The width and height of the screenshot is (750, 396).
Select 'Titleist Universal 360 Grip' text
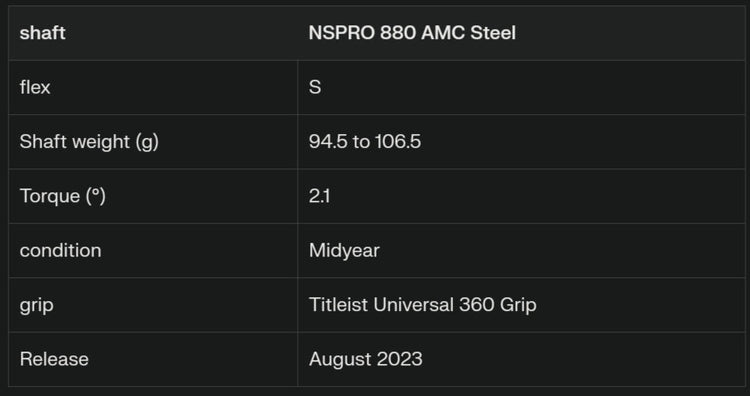click(x=422, y=305)
